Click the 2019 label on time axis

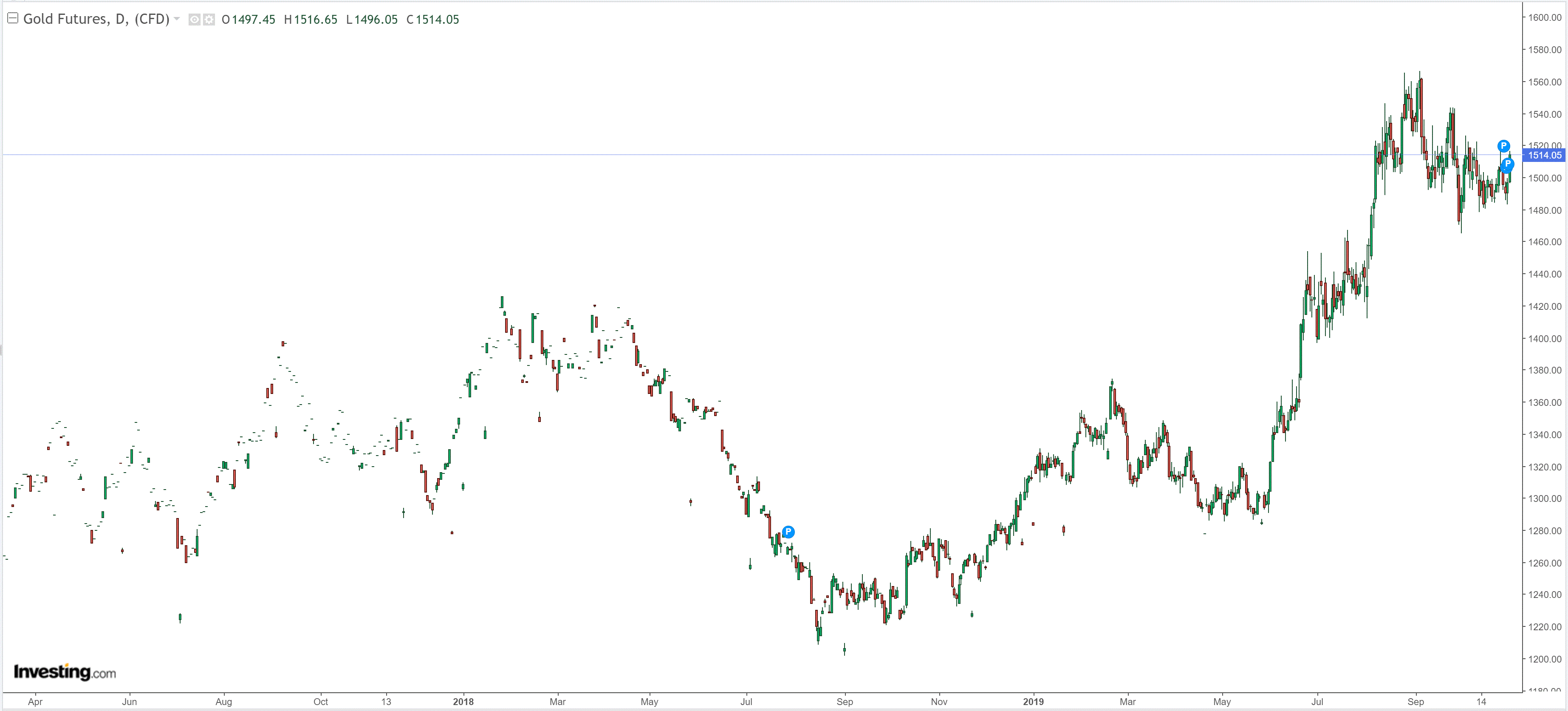click(1033, 701)
